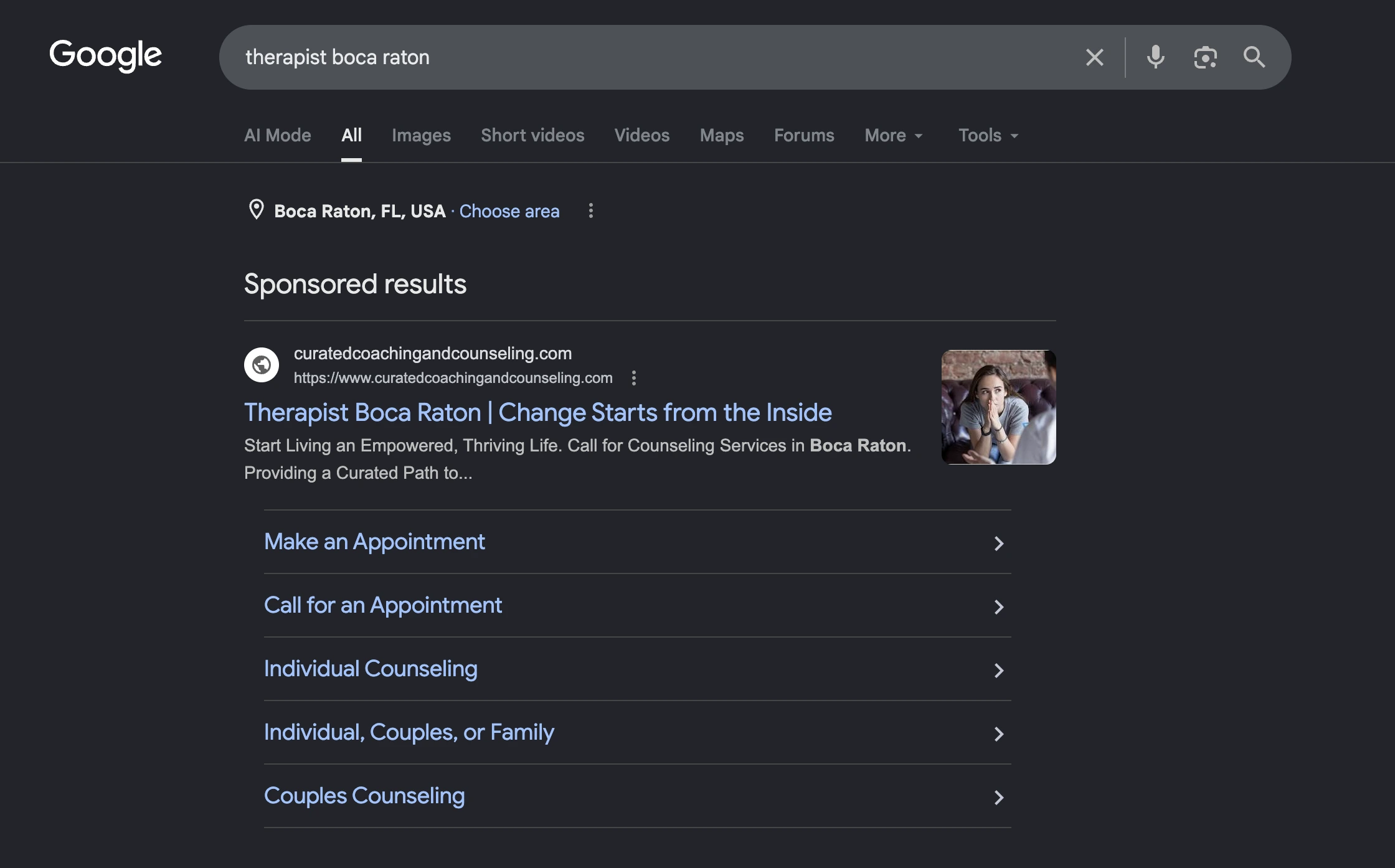Open the three-dot menu beside the ad URL
1395x868 pixels.
coord(634,378)
